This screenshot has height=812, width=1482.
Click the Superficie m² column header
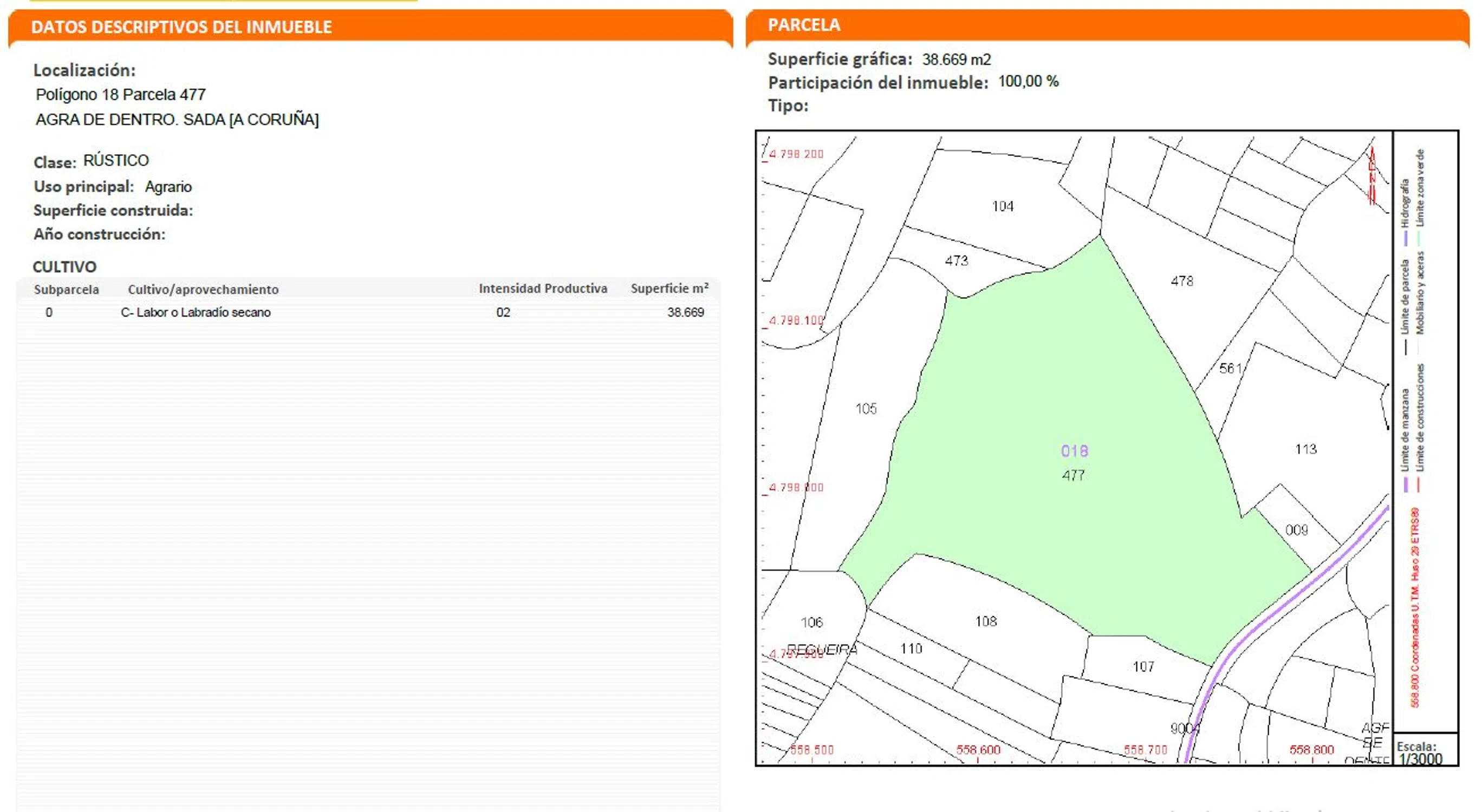(669, 289)
